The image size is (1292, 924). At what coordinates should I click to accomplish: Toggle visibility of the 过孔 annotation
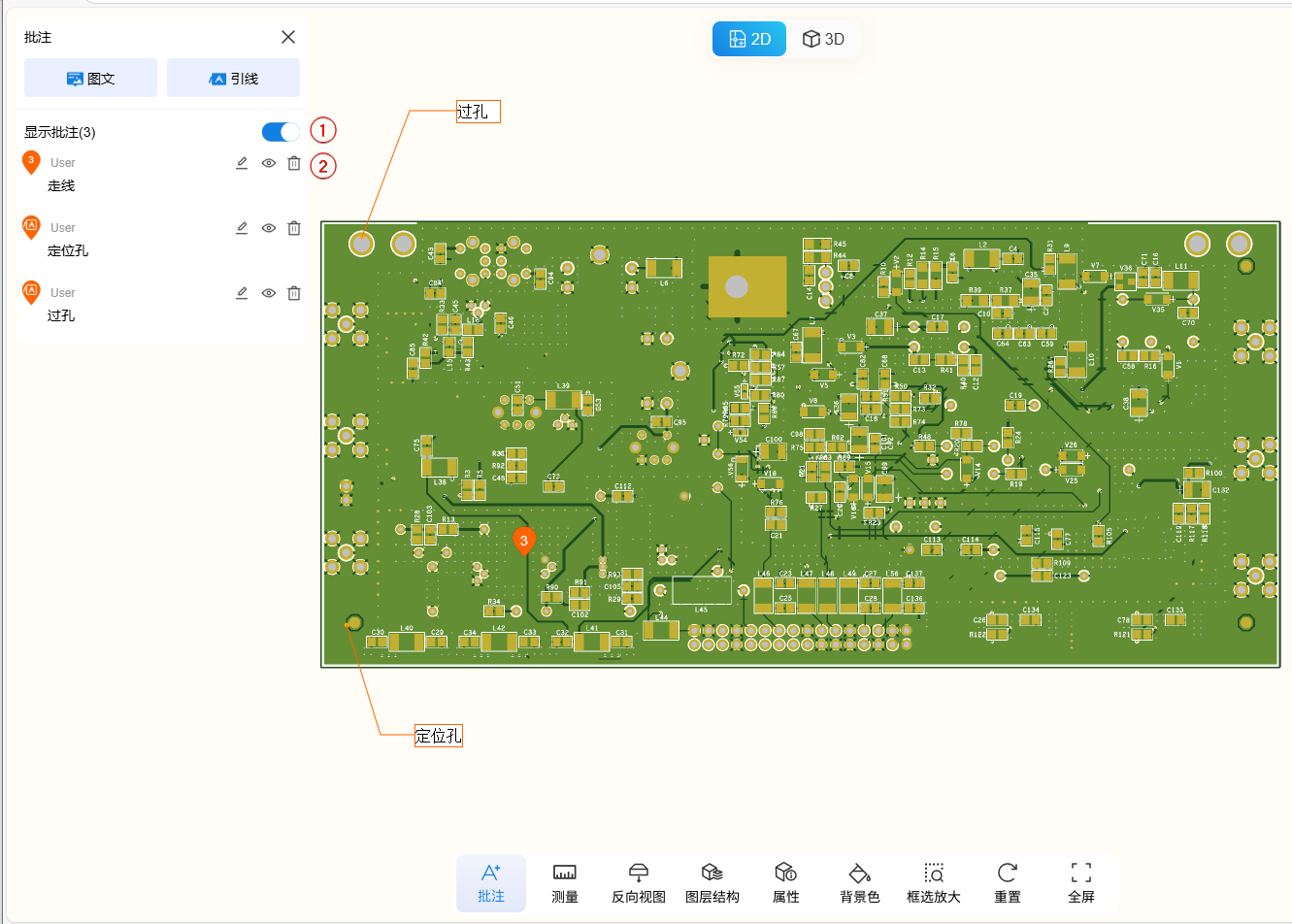[269, 293]
